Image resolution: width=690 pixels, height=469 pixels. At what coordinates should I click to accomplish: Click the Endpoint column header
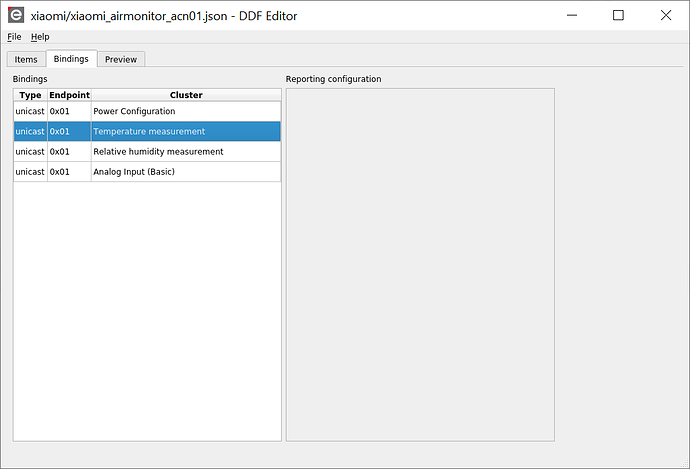coord(69,95)
